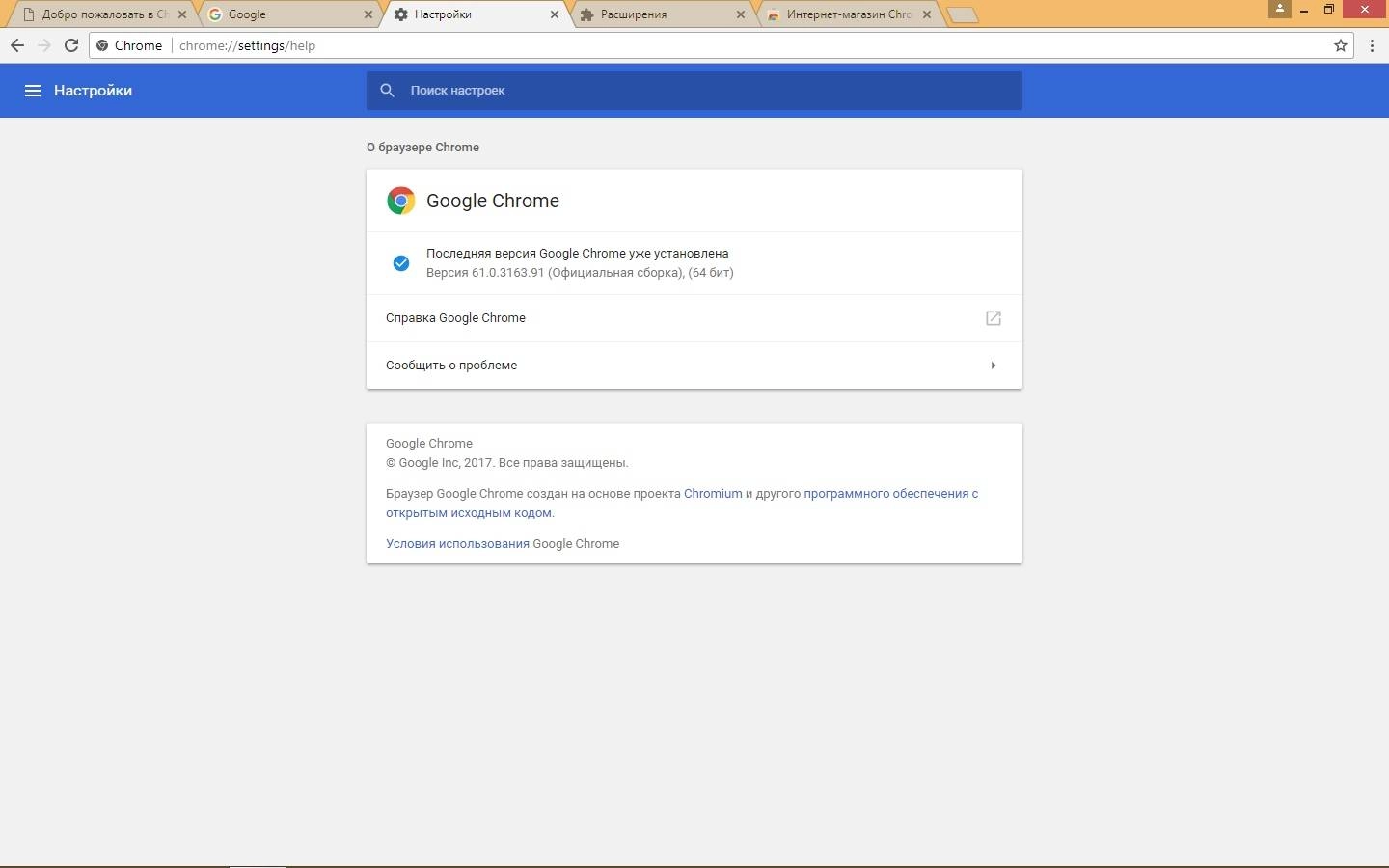The height and width of the screenshot is (868, 1389).
Task: Close the Добро пожаловать tab
Action: click(182, 14)
